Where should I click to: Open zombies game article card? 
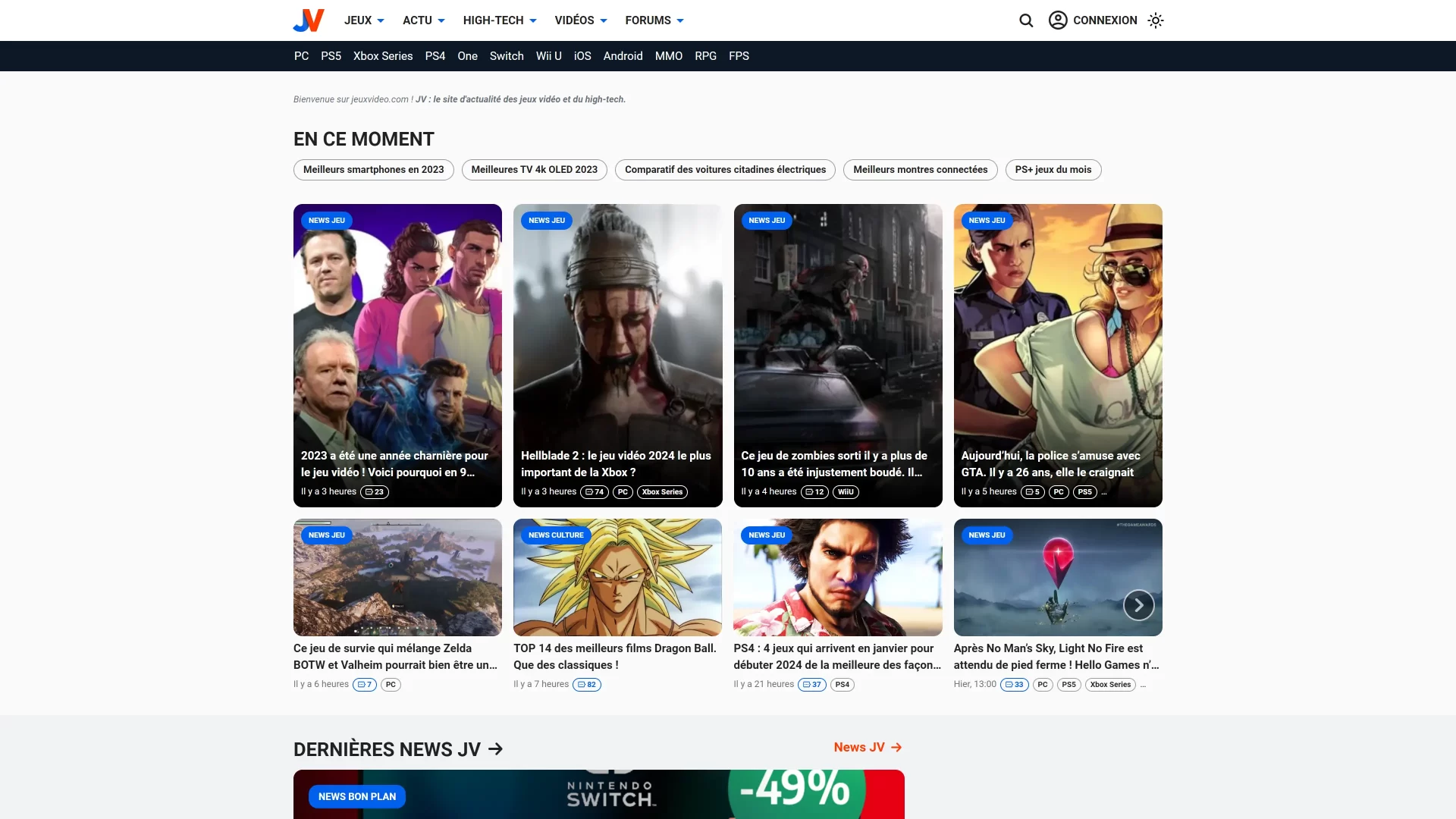click(x=838, y=356)
